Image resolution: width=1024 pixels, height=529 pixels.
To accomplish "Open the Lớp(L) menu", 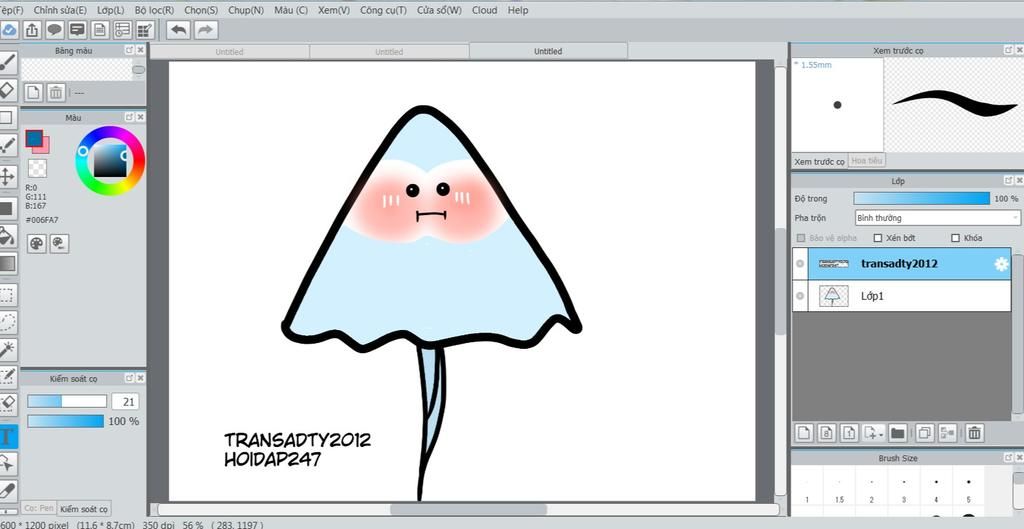I will click(110, 10).
